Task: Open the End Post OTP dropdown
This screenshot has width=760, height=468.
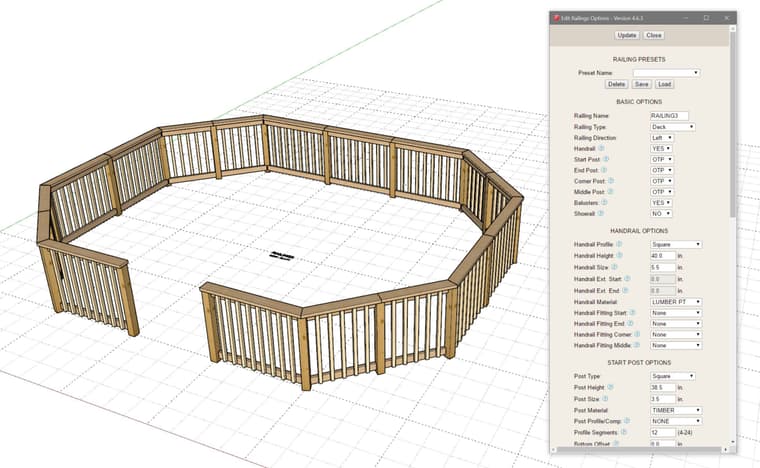Action: 662,171
